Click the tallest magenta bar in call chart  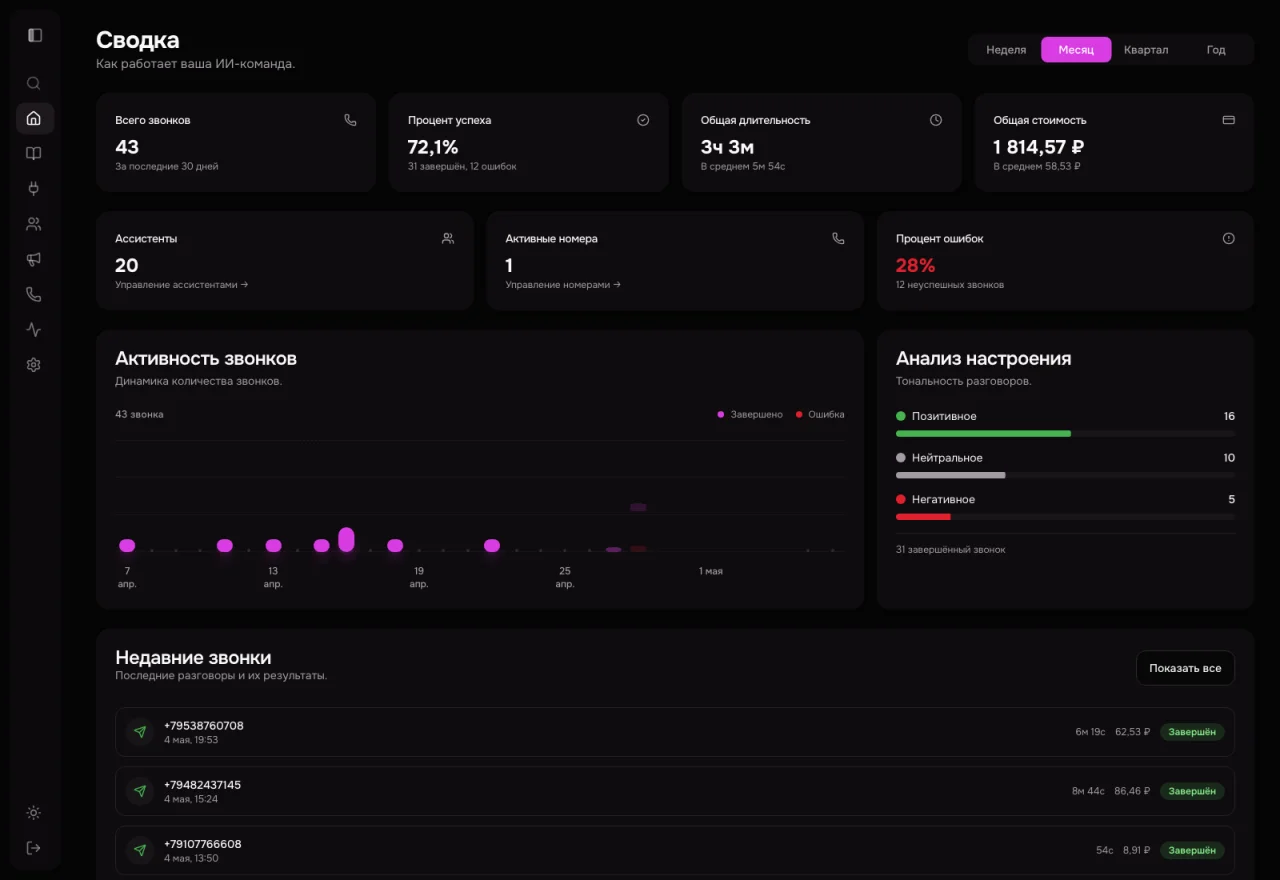click(346, 539)
